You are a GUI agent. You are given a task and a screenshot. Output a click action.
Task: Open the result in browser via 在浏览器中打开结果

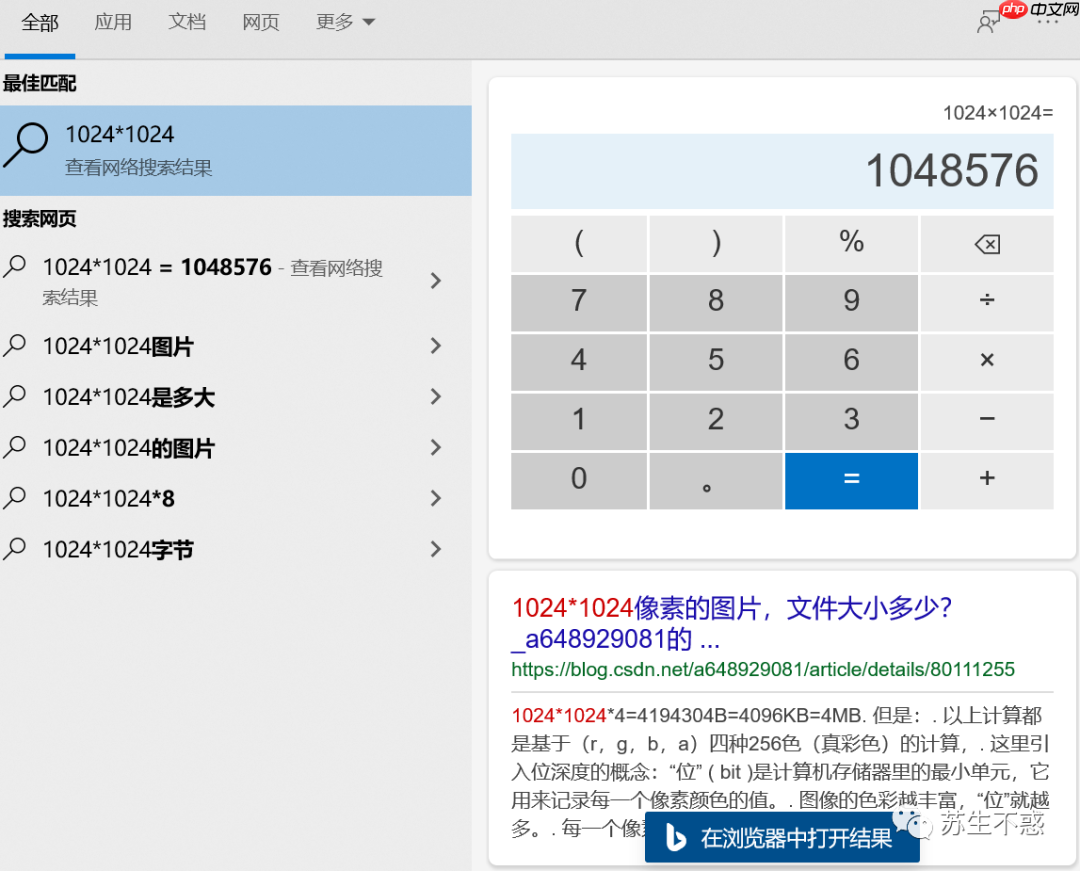800,840
